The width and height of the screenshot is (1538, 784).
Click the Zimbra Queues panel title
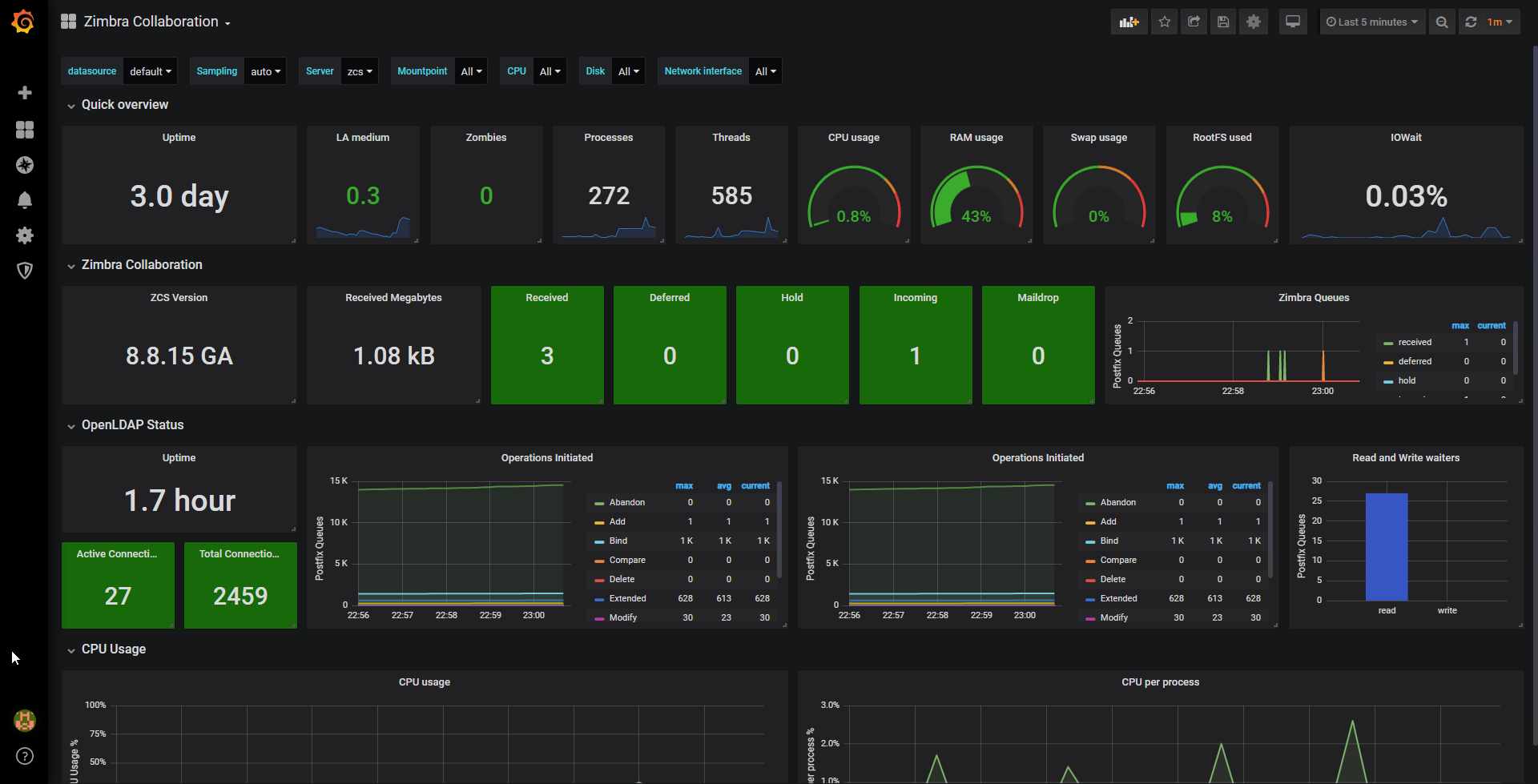(x=1314, y=298)
